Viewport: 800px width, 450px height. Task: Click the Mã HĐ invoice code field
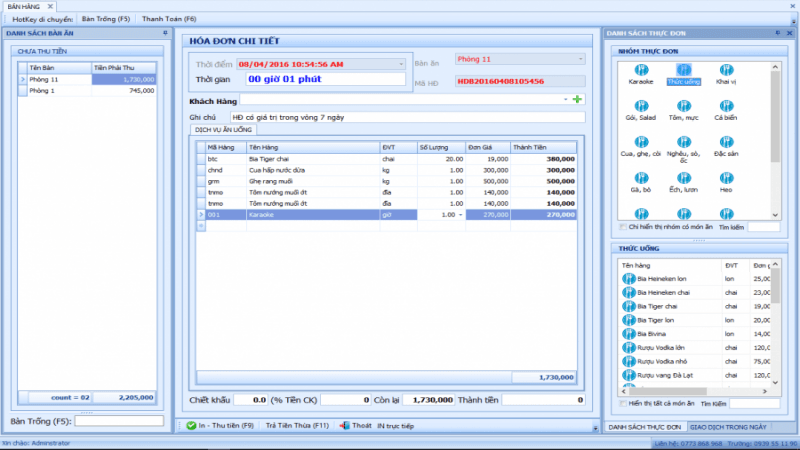point(520,81)
